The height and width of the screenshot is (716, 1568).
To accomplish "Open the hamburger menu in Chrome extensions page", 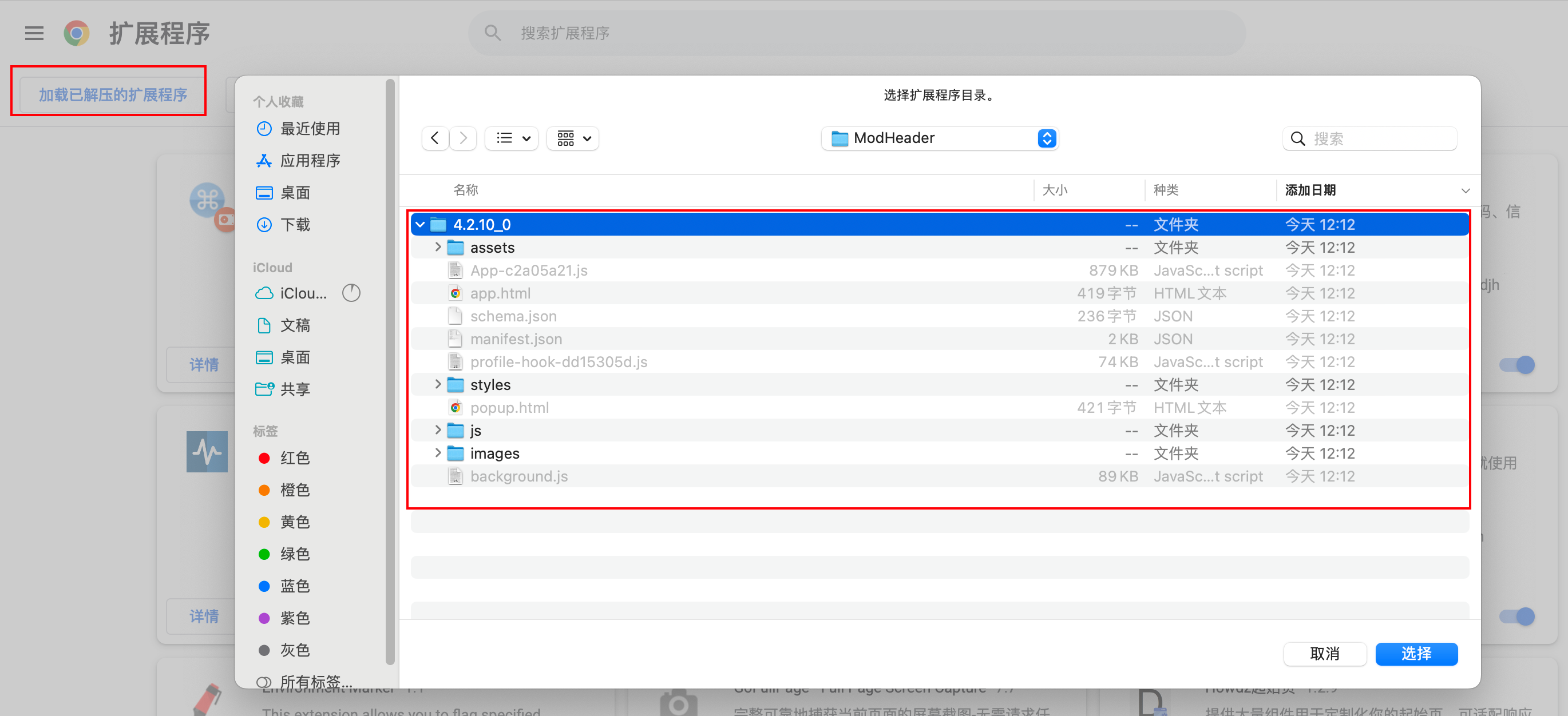I will [x=34, y=33].
